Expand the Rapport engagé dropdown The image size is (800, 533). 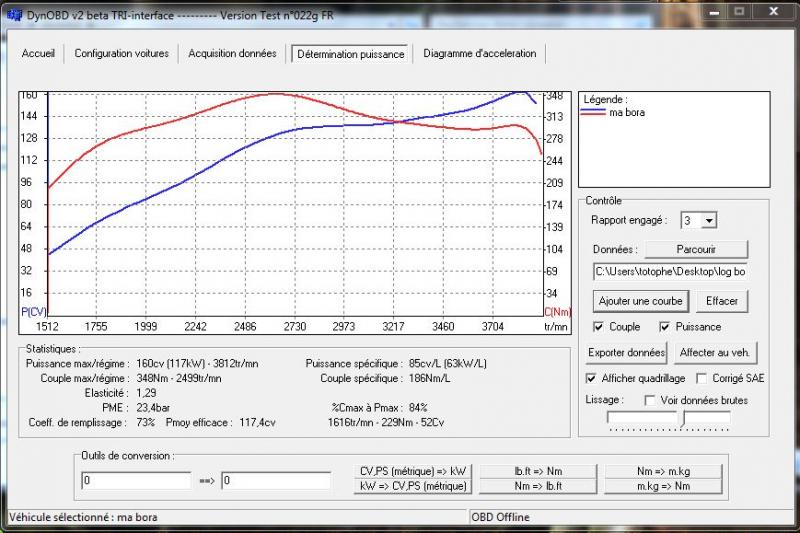point(709,221)
